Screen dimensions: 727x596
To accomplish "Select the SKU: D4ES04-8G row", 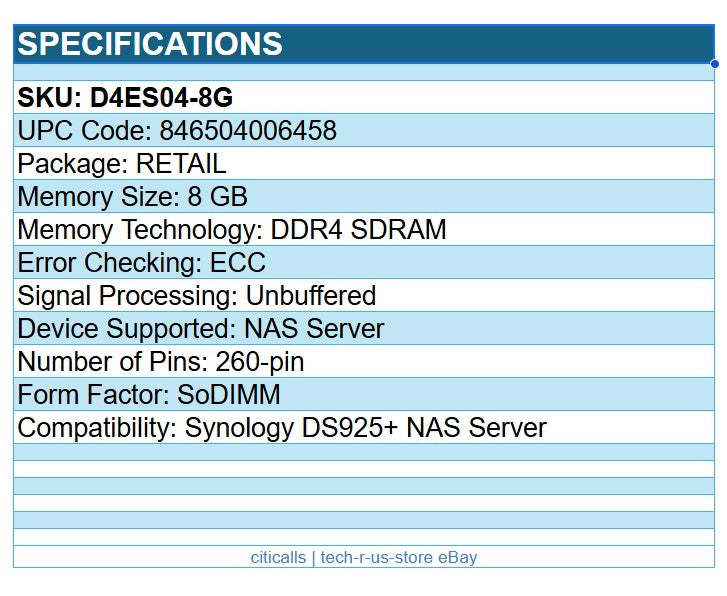I will point(364,97).
